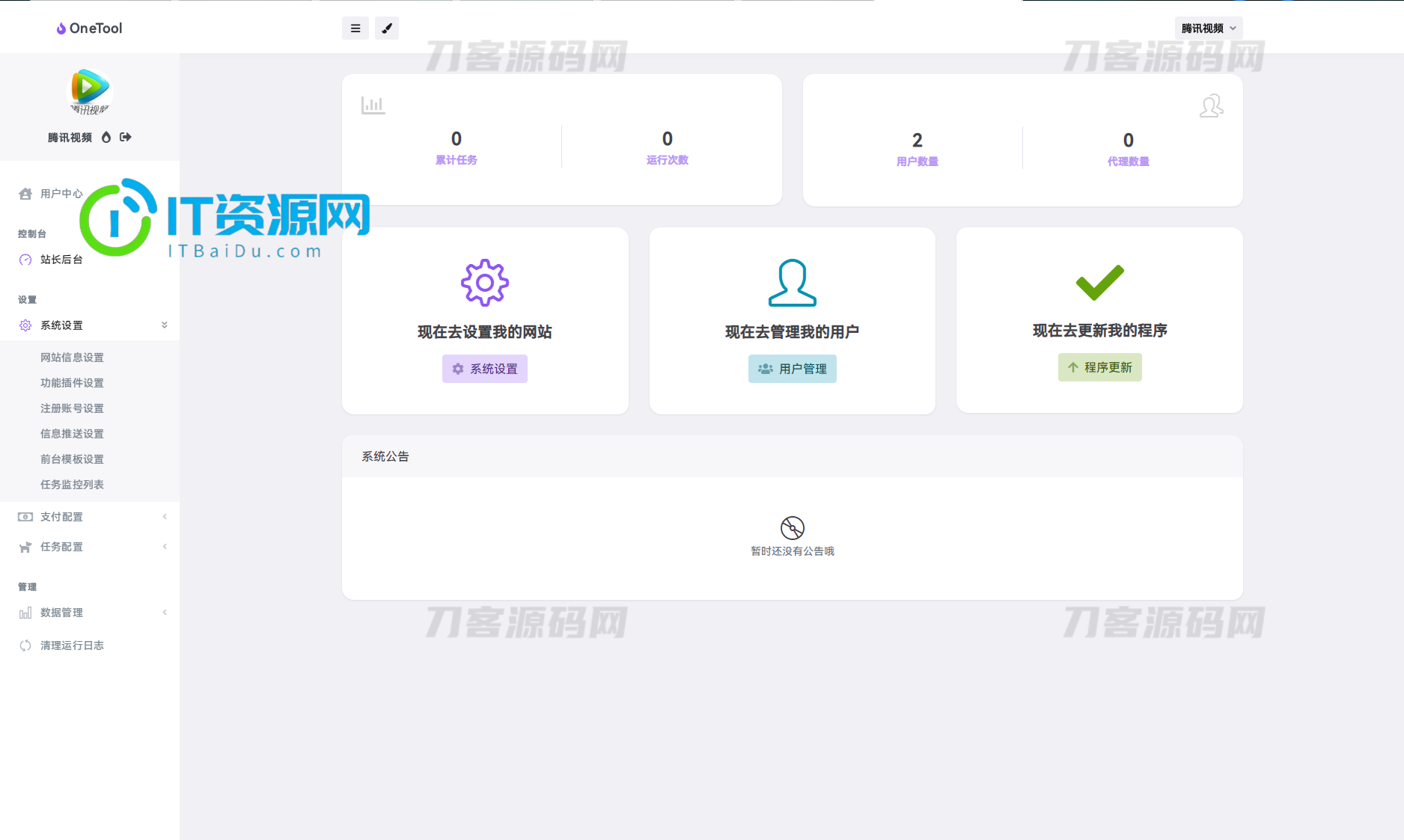
Task: Expand the 数据管理 menu
Action: pyautogui.click(x=90, y=613)
